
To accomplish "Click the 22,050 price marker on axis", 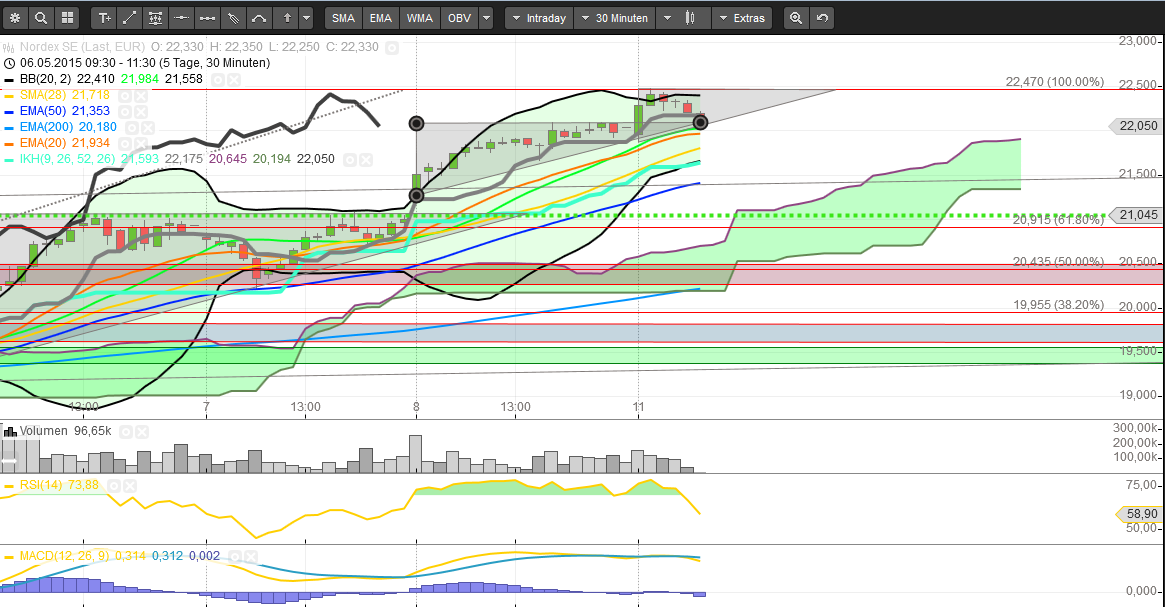I will click(1134, 126).
